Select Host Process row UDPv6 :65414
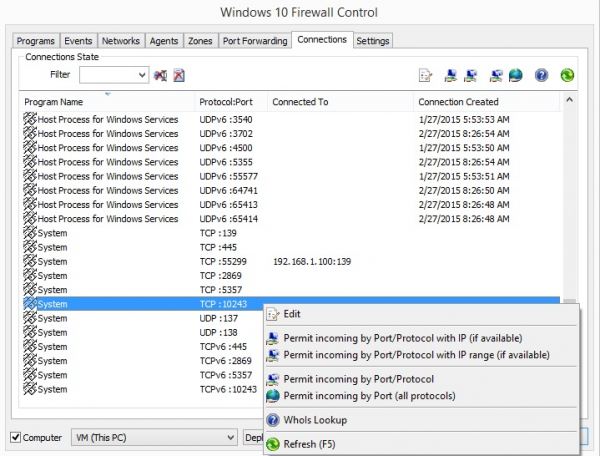This screenshot has height=456, width=600. [x=291, y=218]
